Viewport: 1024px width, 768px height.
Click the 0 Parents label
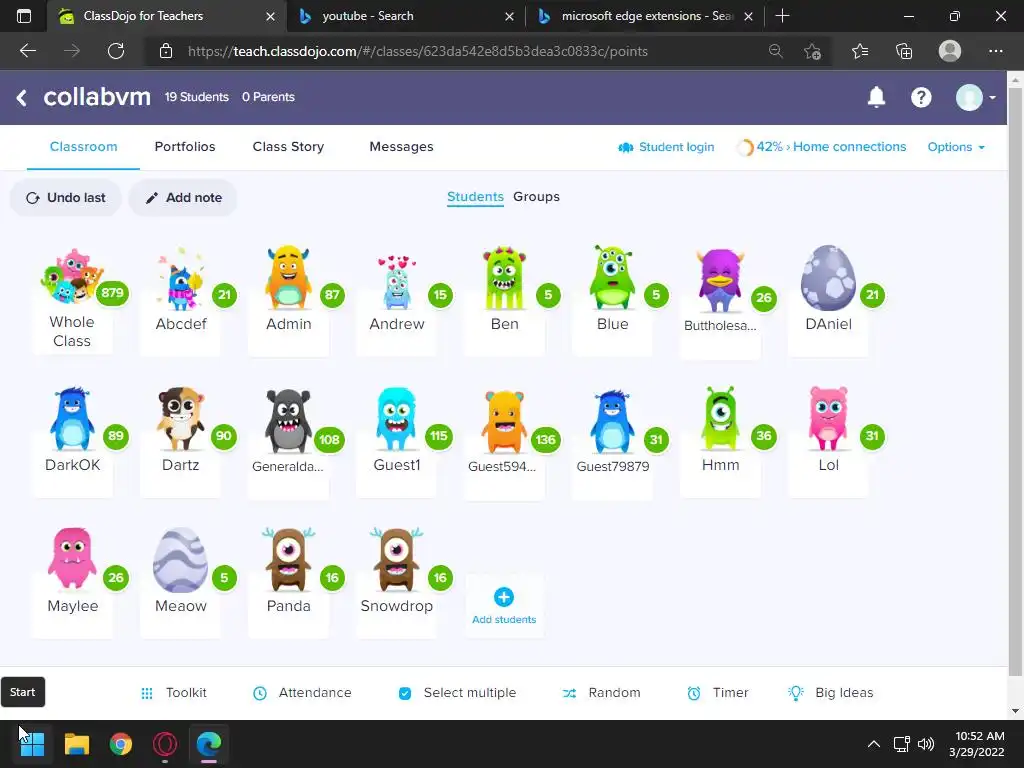tap(268, 97)
